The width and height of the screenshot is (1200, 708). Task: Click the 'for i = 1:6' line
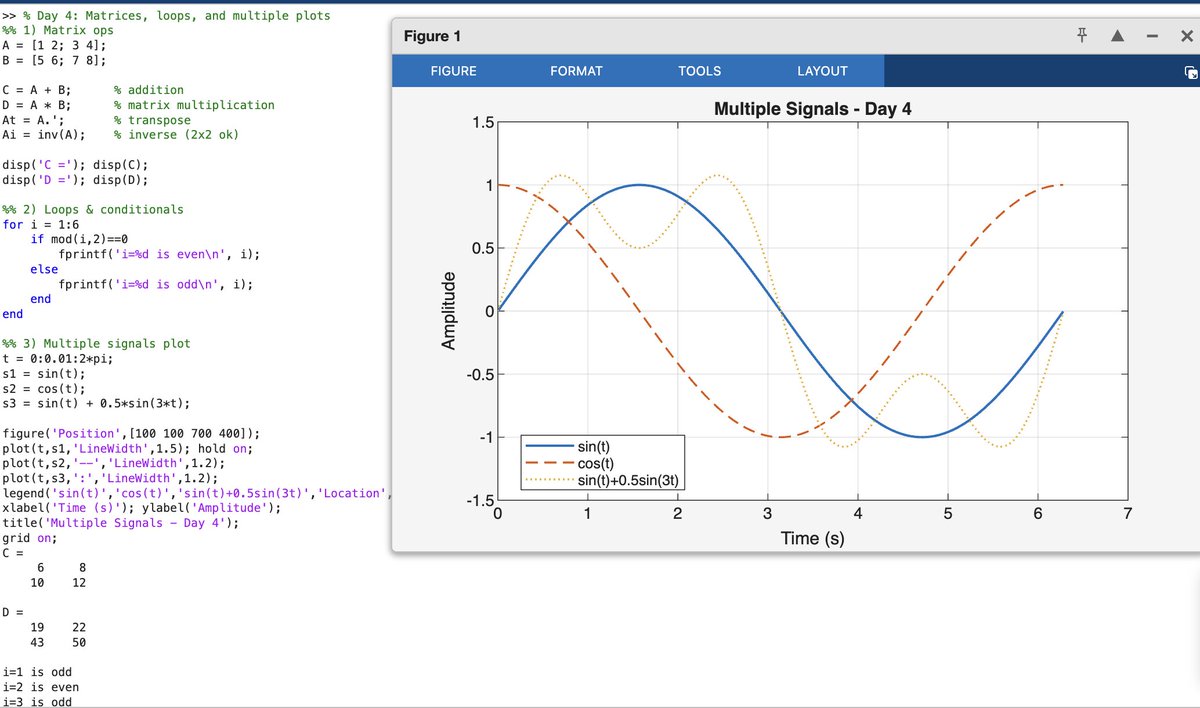click(x=41, y=225)
